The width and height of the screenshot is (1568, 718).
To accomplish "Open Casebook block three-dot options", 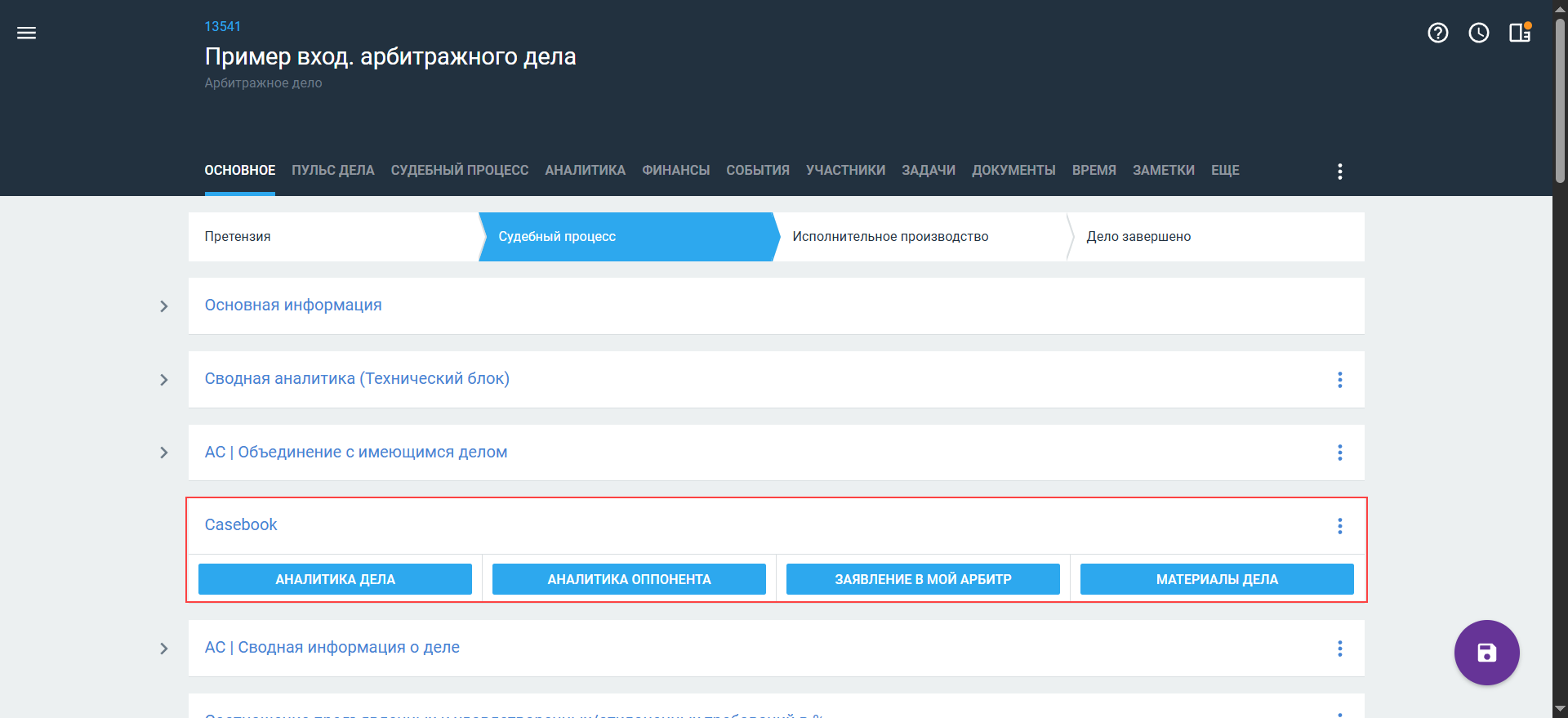I will point(1339,526).
